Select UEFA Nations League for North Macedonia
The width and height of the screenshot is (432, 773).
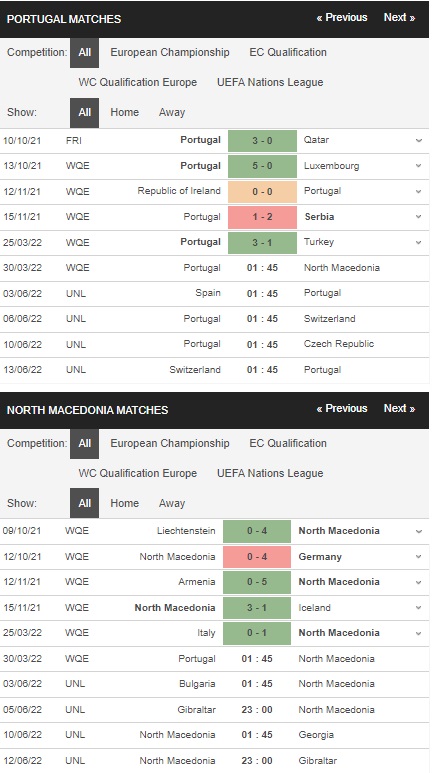pos(270,473)
